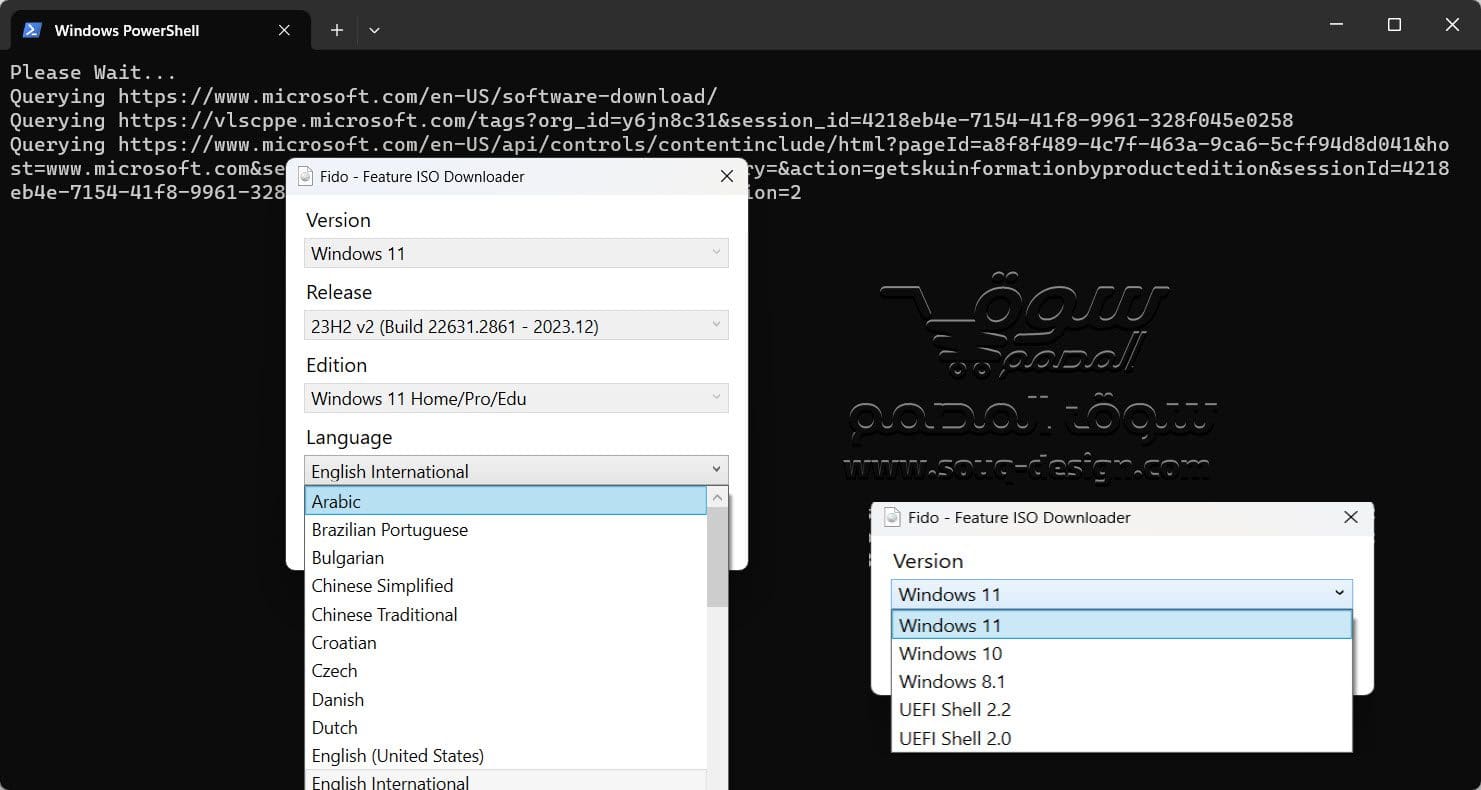Viewport: 1481px width, 790px height.
Task: Click the language list scrollbar thumb
Action: [x=717, y=558]
